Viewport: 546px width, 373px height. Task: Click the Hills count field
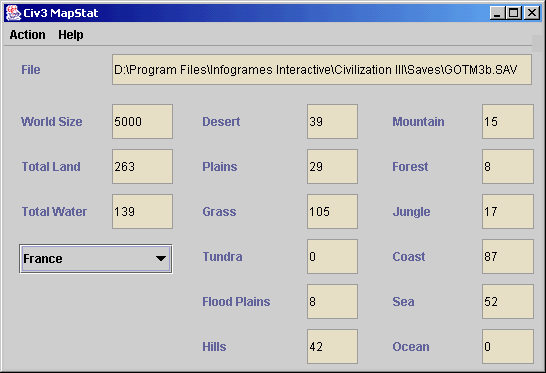tap(332, 347)
